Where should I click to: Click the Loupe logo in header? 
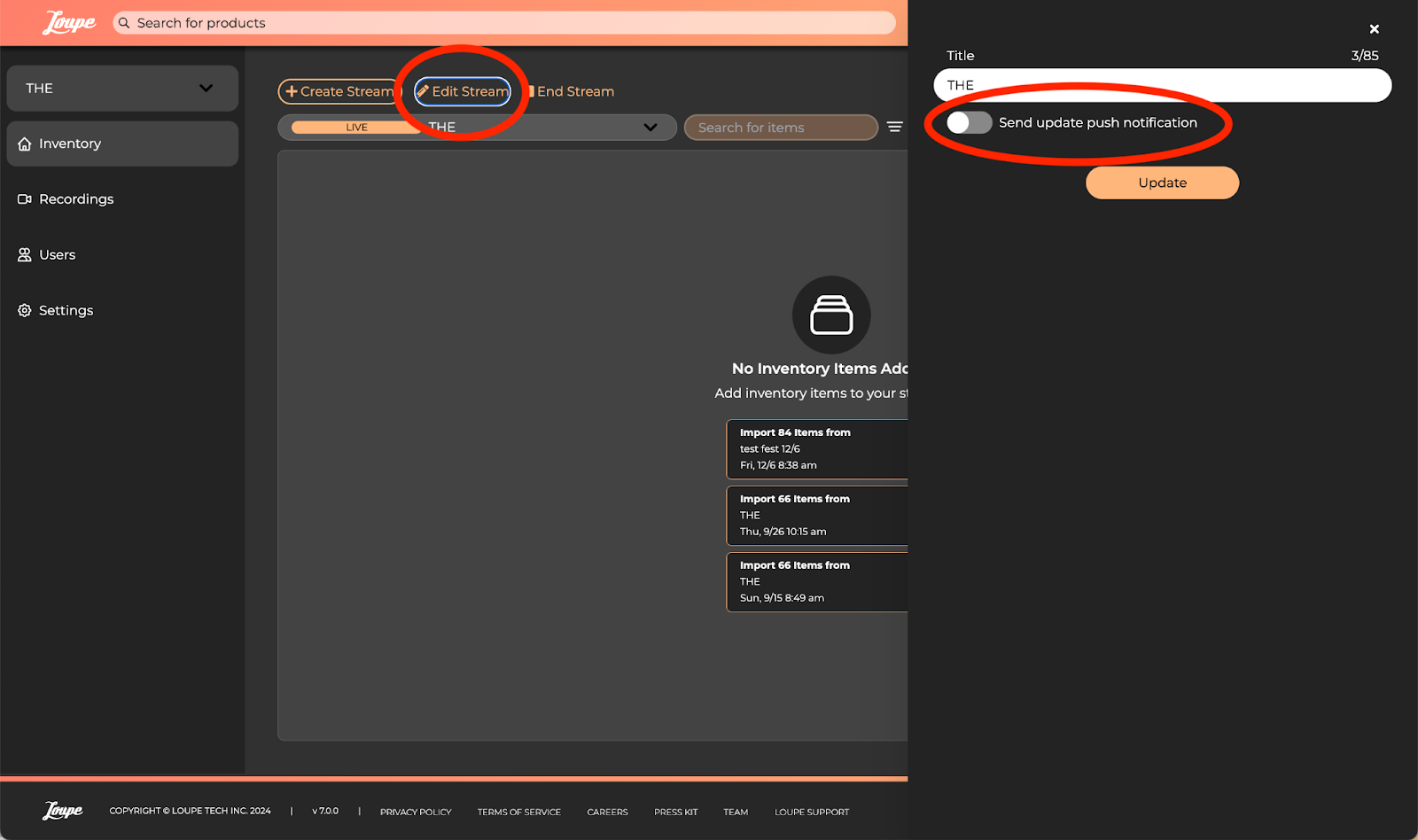click(x=69, y=23)
